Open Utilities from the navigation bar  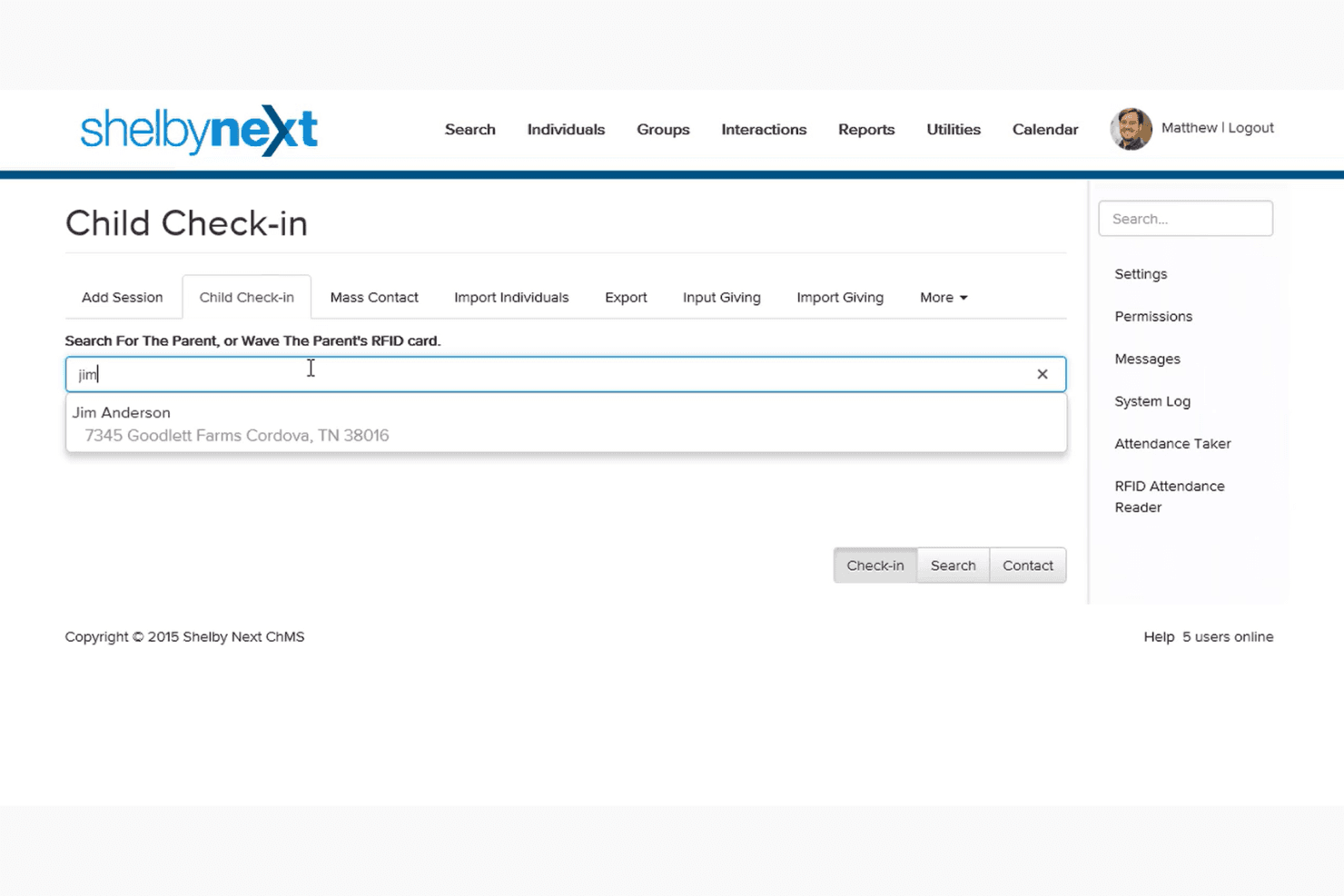point(954,130)
